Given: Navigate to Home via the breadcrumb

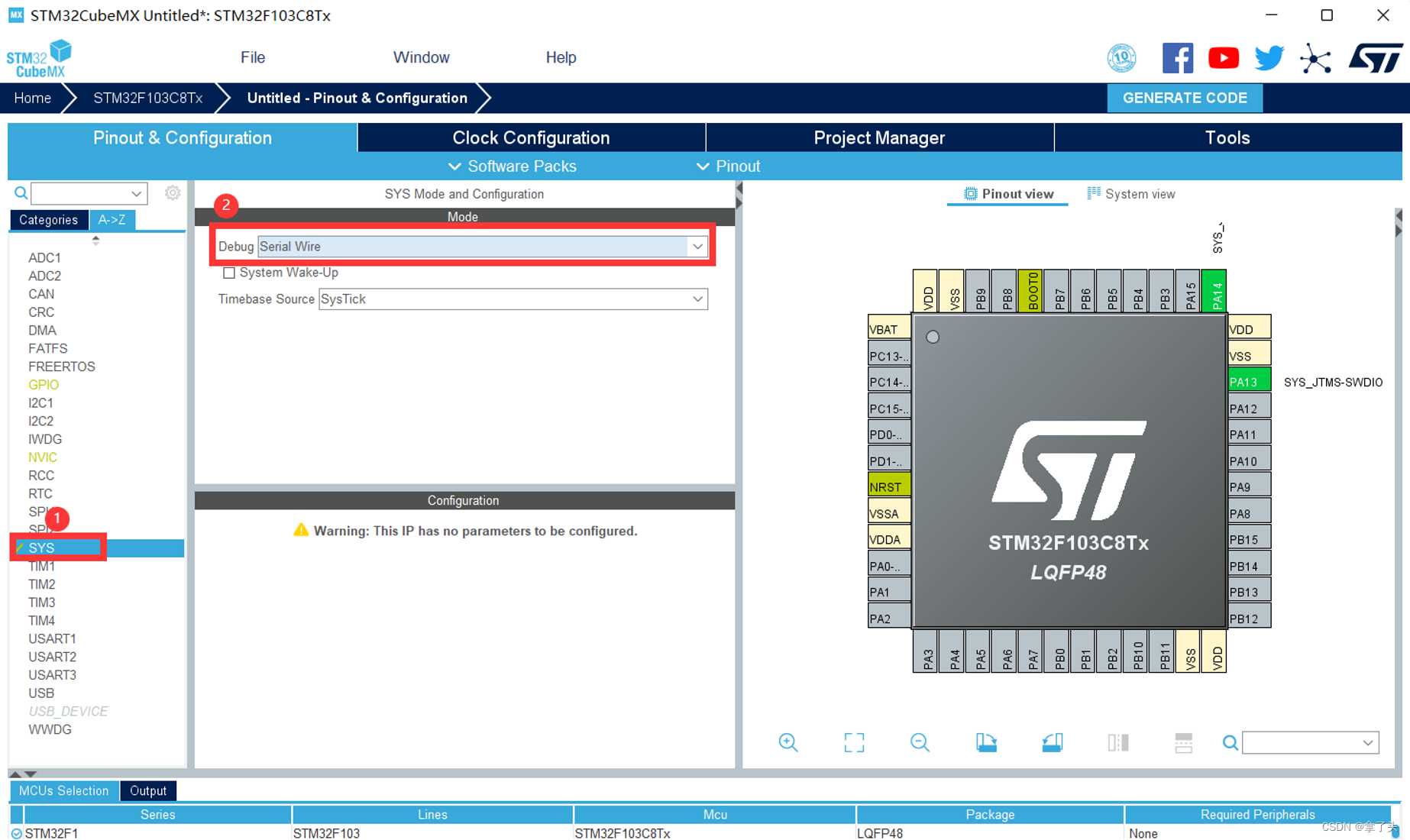Looking at the screenshot, I should (31, 98).
